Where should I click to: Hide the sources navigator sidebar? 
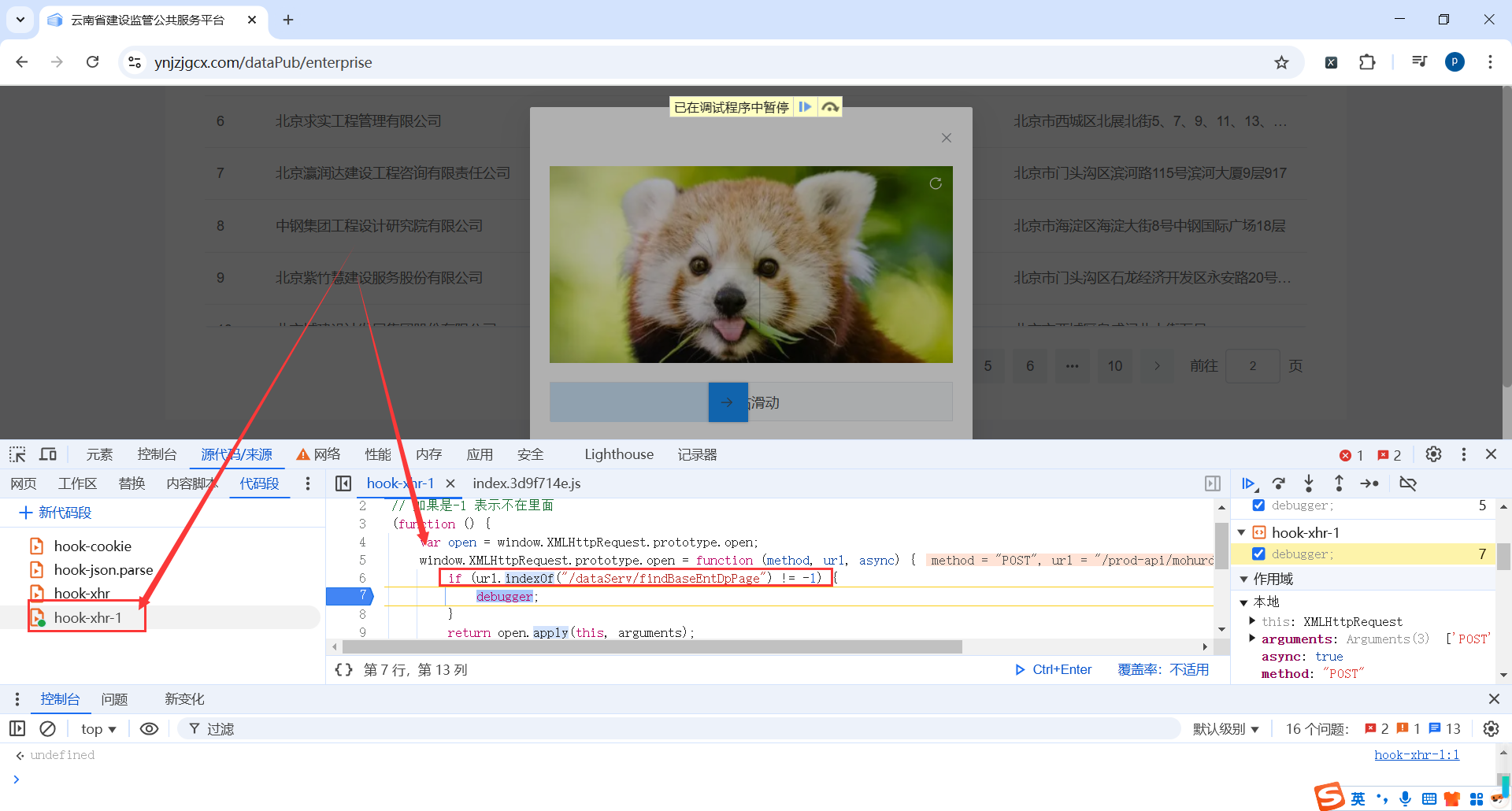343,483
